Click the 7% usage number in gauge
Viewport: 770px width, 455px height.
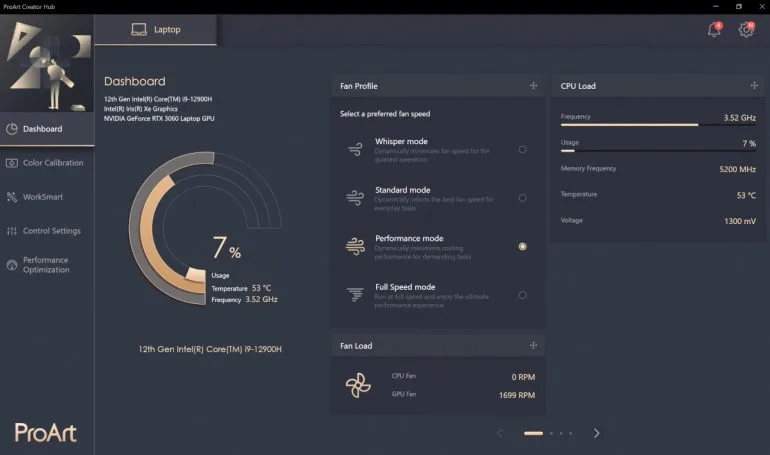pyautogui.click(x=226, y=247)
